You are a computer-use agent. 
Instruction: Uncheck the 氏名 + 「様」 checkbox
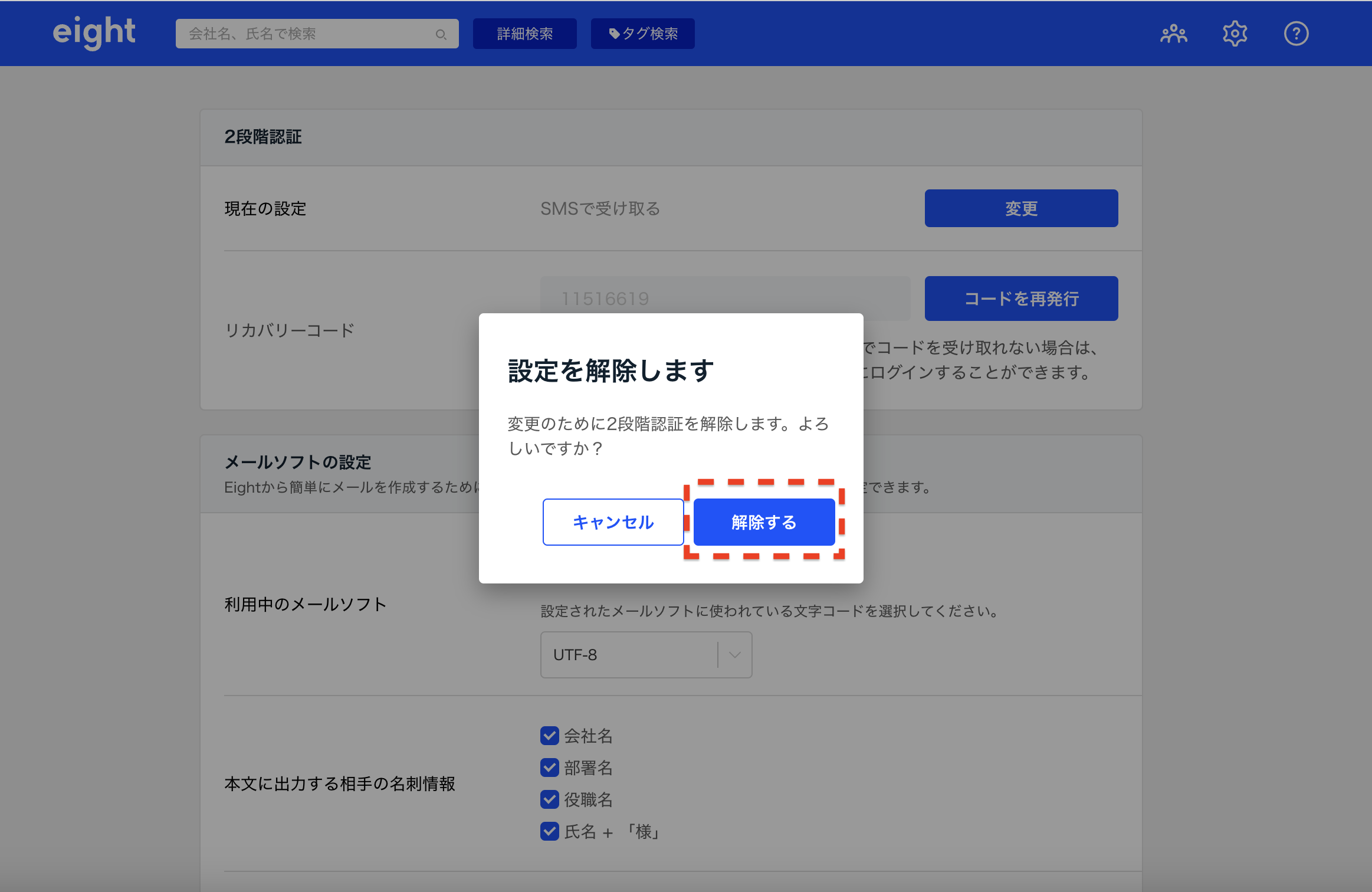[550, 831]
